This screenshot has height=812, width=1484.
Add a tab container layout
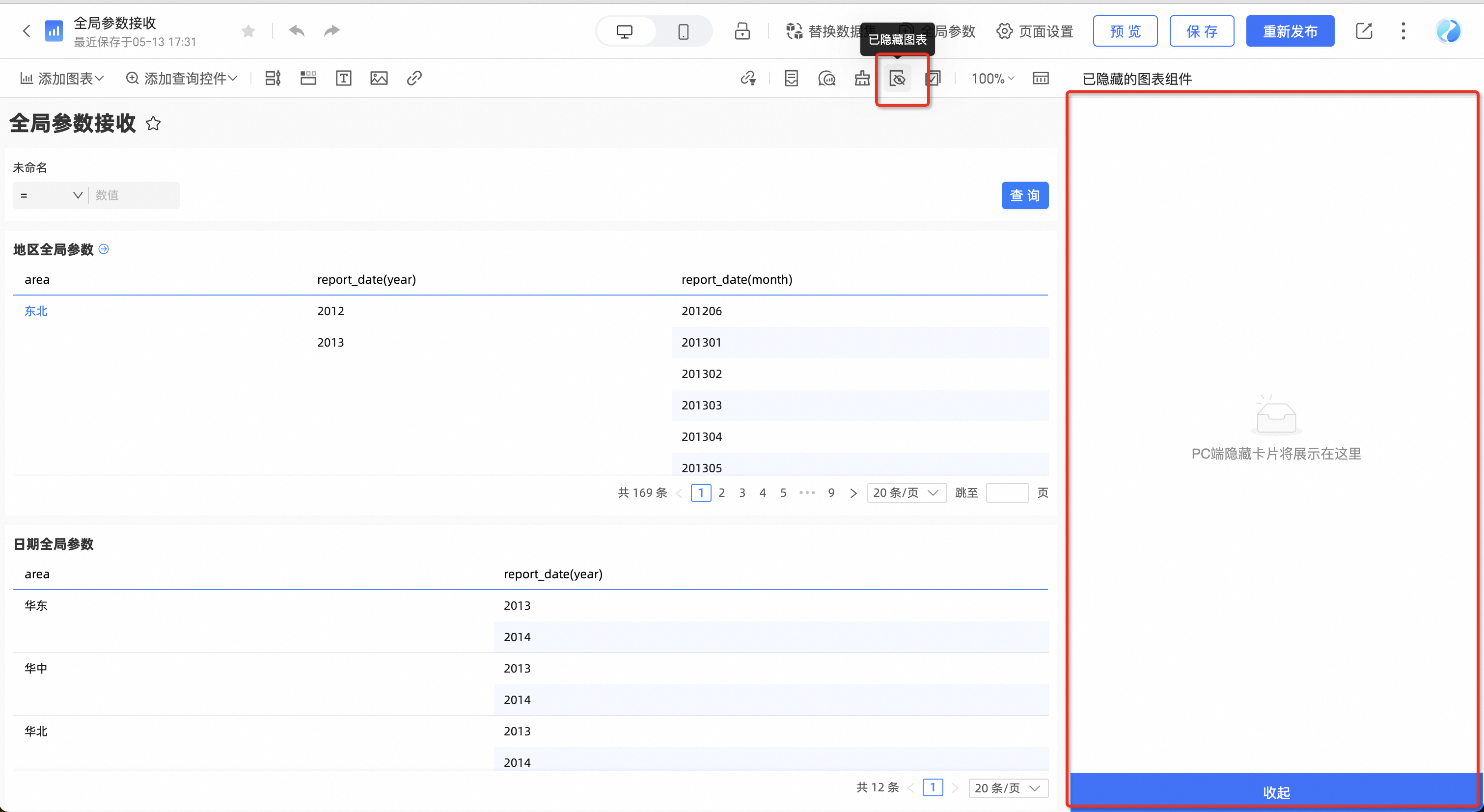point(308,79)
